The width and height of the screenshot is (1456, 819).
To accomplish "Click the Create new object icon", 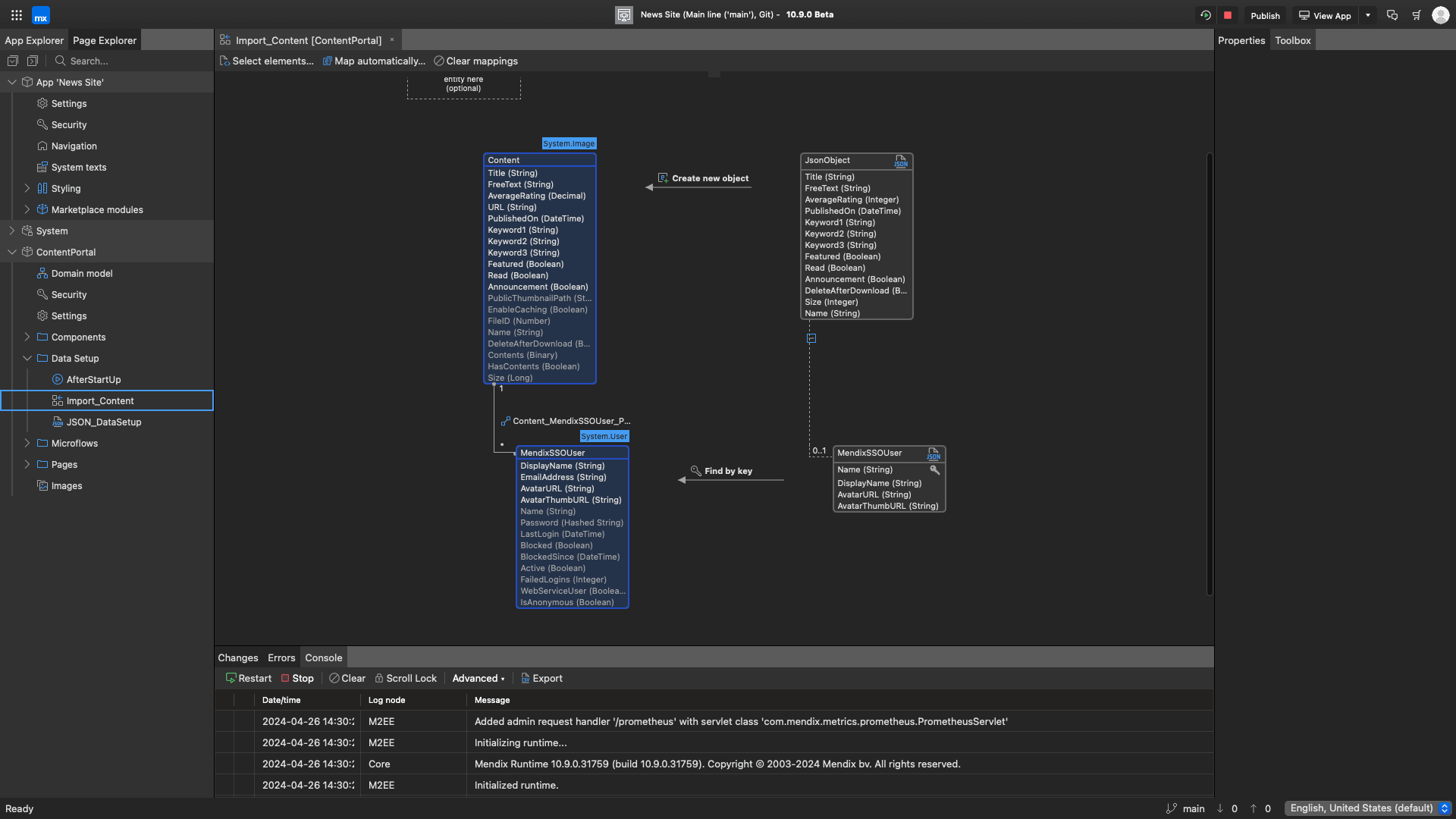I will 663,178.
